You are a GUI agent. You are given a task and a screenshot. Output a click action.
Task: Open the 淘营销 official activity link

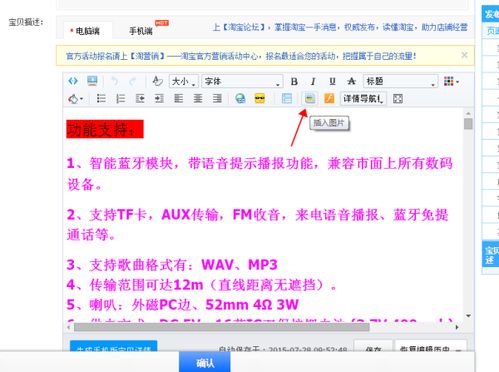[x=241, y=56]
